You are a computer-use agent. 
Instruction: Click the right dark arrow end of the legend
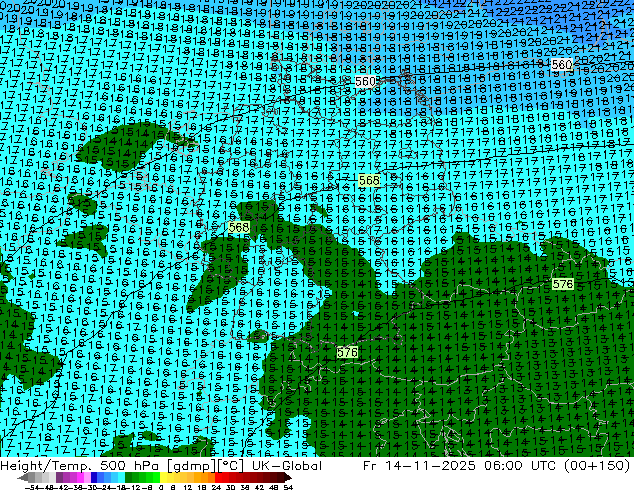pos(287,478)
